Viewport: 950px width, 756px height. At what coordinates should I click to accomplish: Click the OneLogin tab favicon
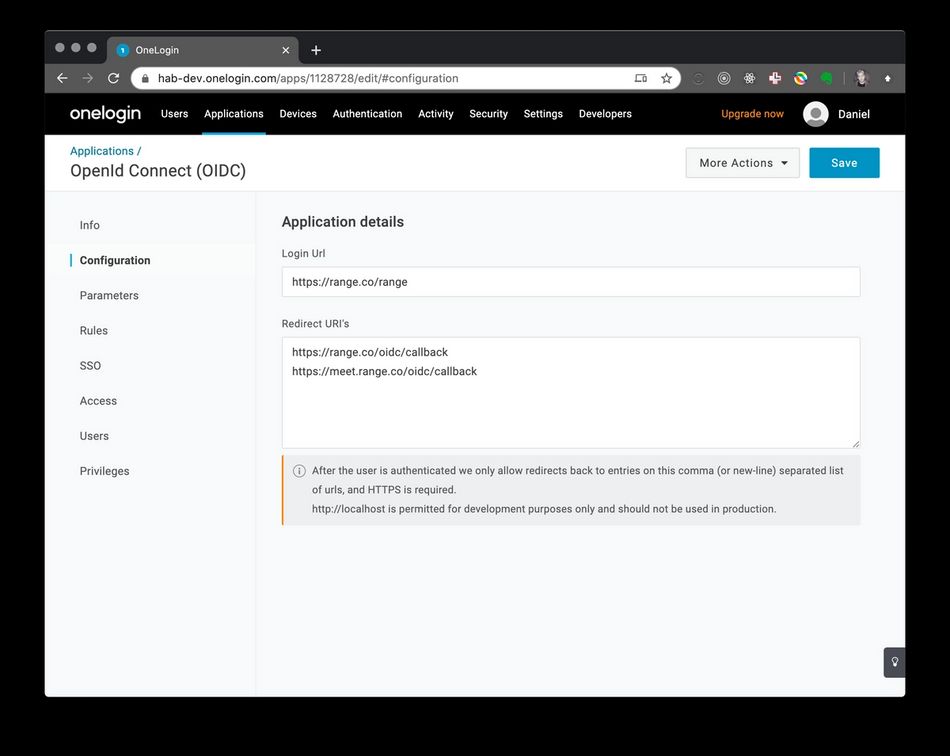coord(123,50)
